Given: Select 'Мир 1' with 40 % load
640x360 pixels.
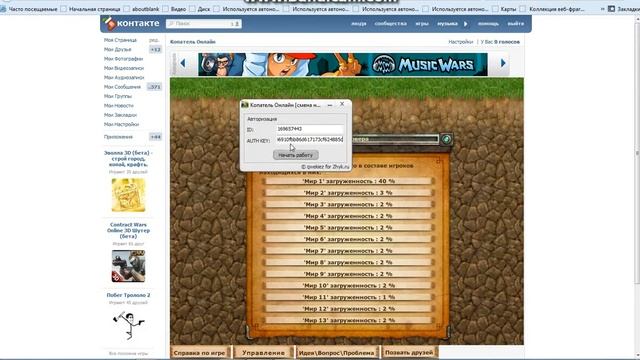Looking at the screenshot, I should (348, 181).
